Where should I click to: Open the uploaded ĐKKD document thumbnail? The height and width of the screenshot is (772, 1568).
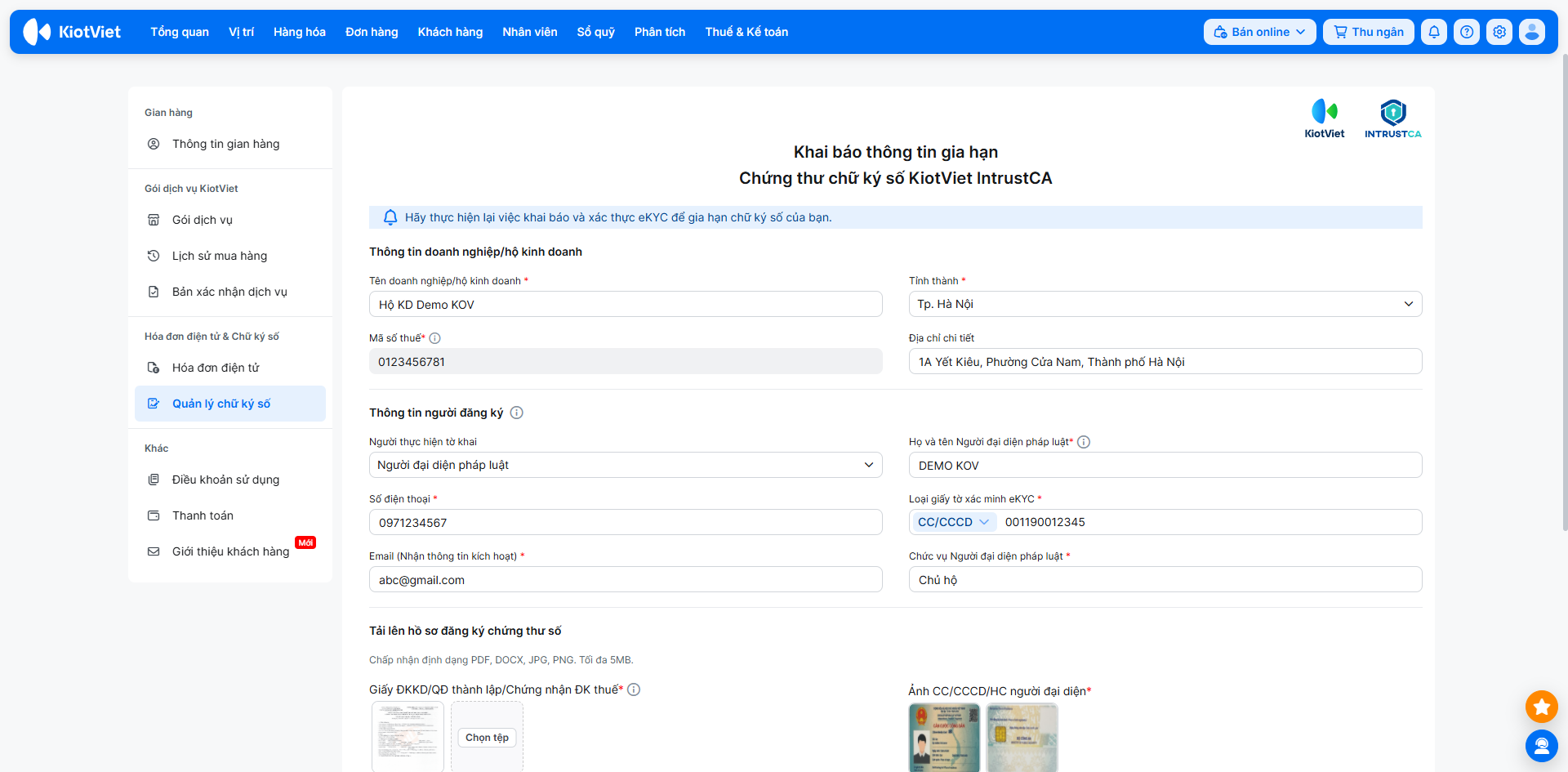(x=408, y=736)
